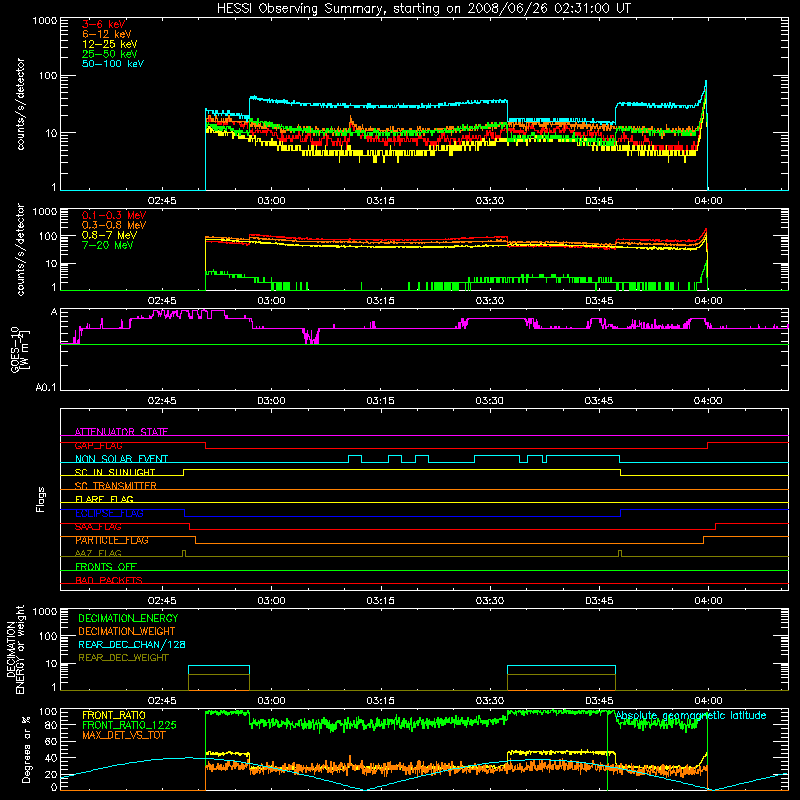Click the 03:30 tick under the GOES panel
The image size is (800, 800).
pyautogui.click(x=489, y=401)
